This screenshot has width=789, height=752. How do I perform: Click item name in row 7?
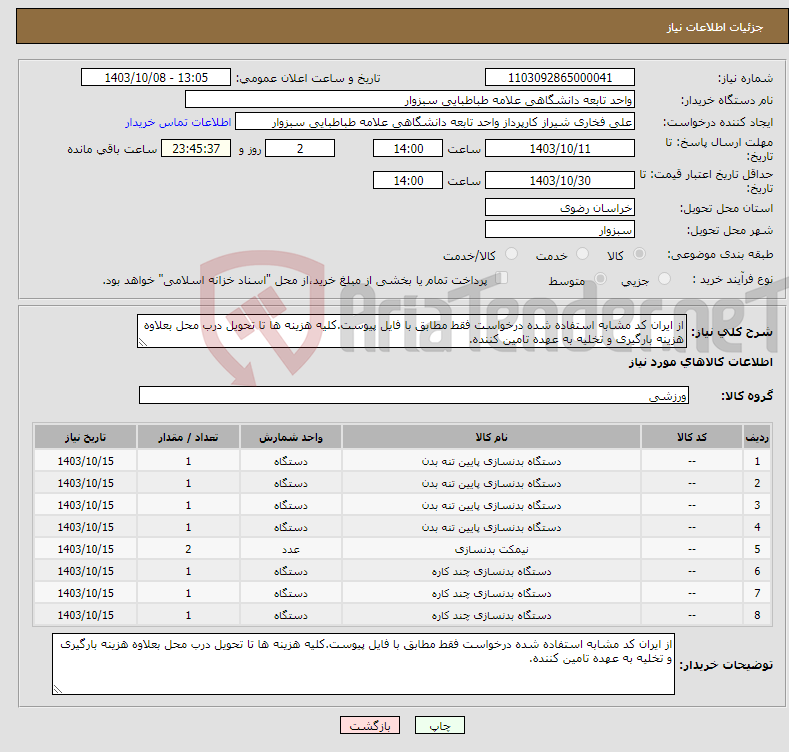tap(491, 593)
